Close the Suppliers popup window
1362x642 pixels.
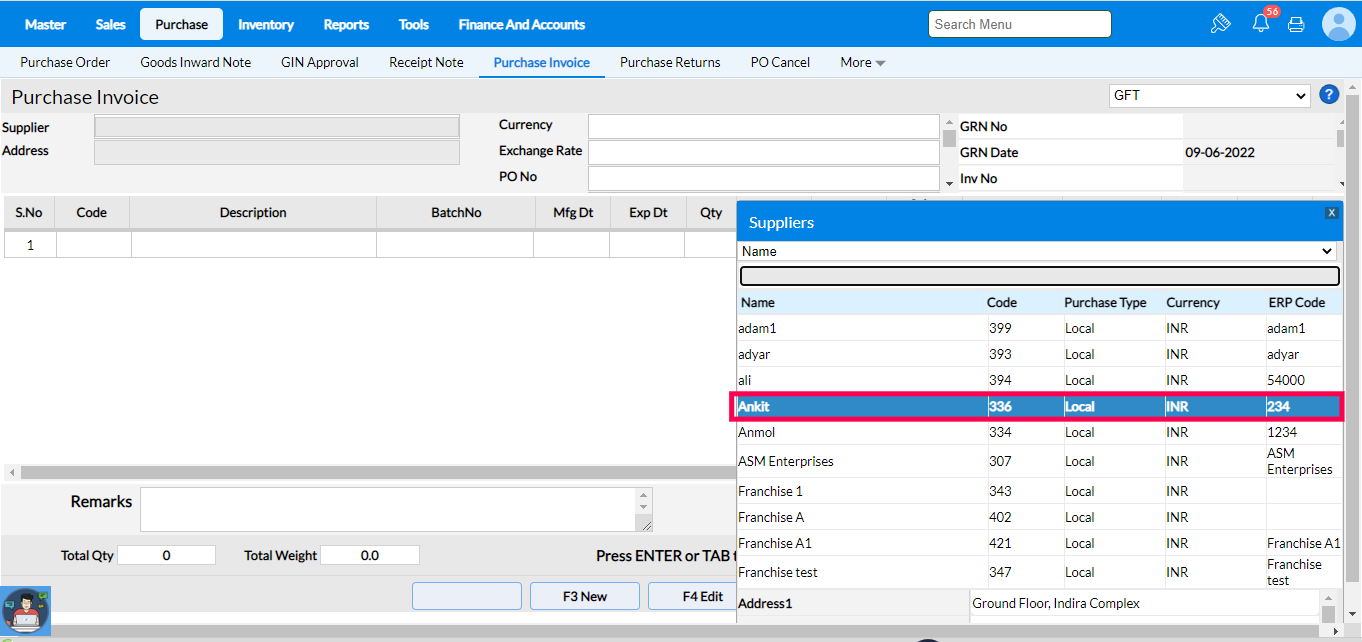(x=1331, y=213)
